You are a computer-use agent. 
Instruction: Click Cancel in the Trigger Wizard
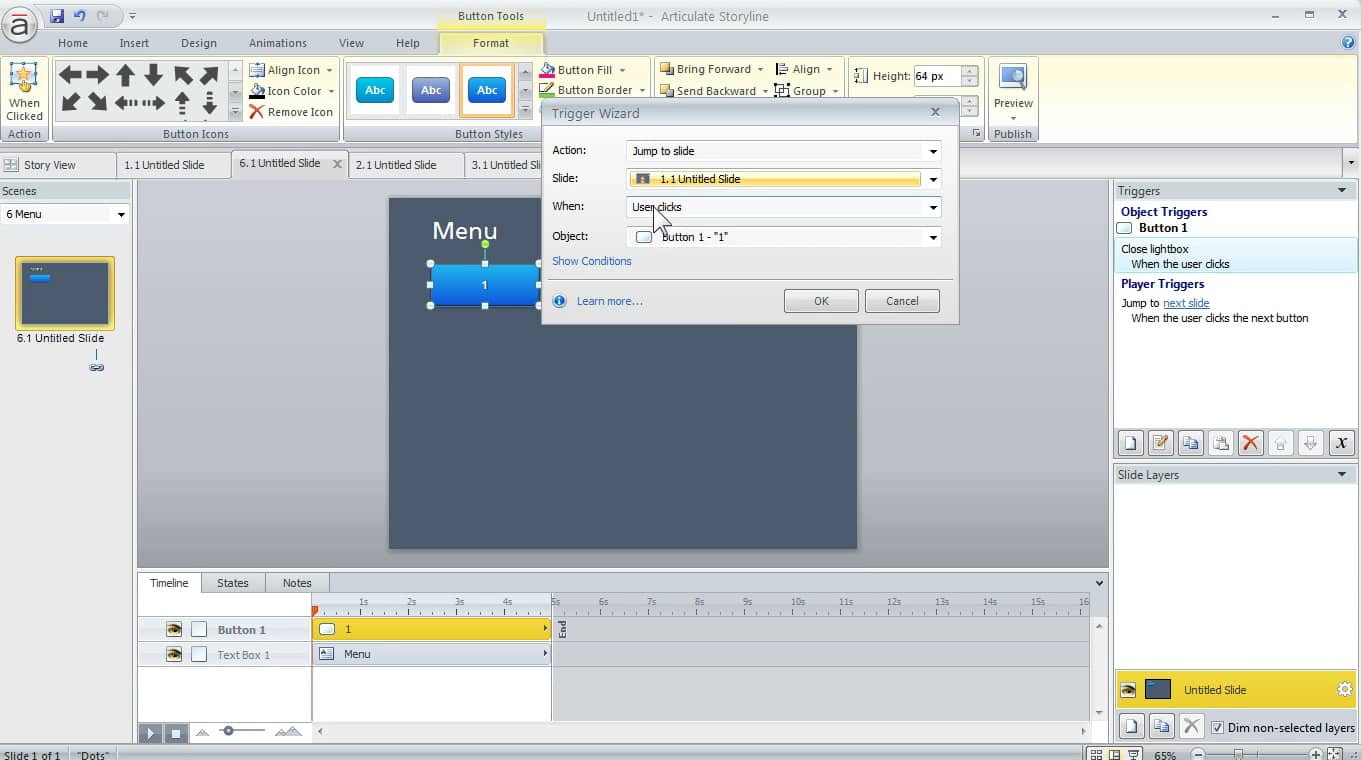[902, 301]
